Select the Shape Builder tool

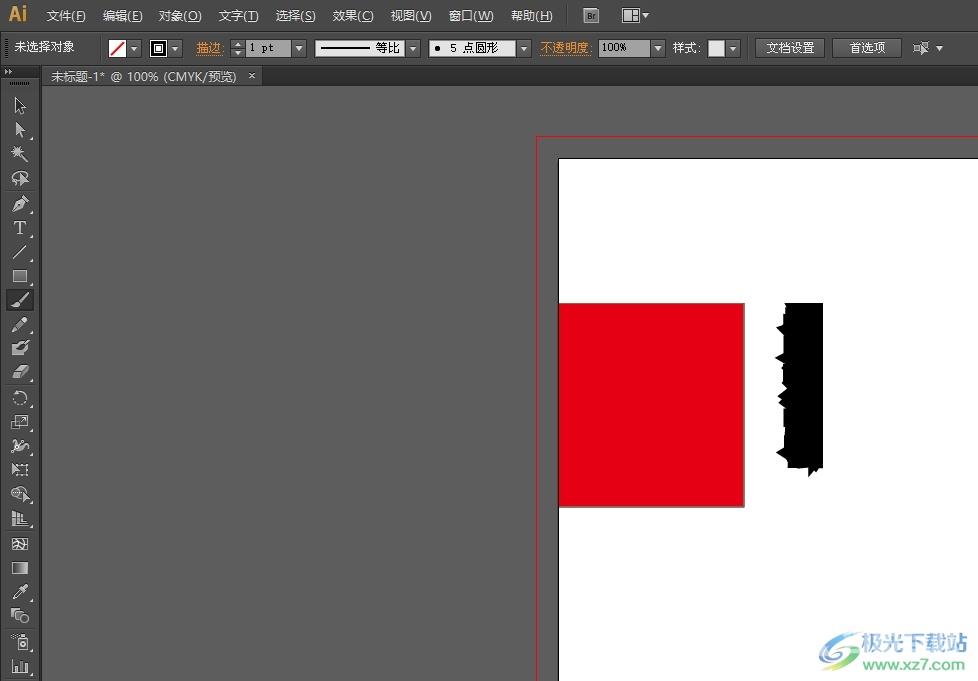20,495
